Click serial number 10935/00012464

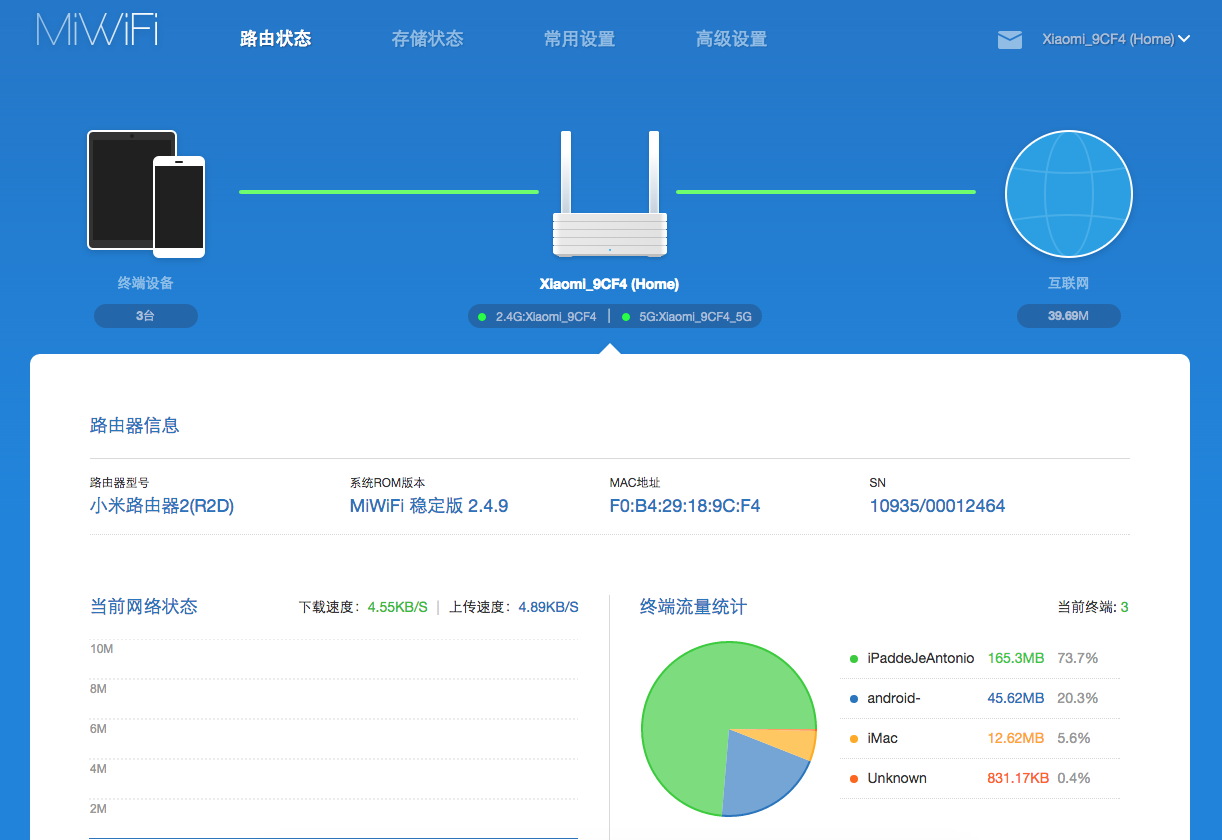(938, 506)
